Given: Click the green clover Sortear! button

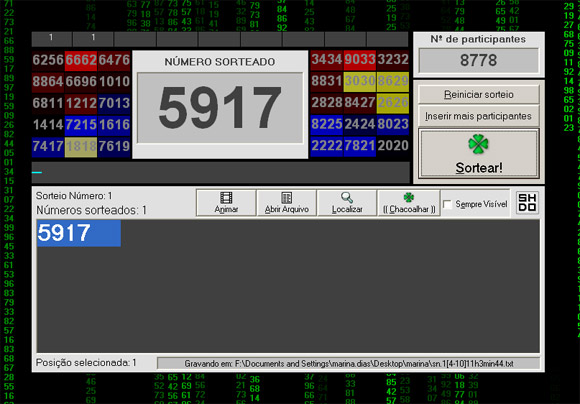Looking at the screenshot, I should coord(479,154).
